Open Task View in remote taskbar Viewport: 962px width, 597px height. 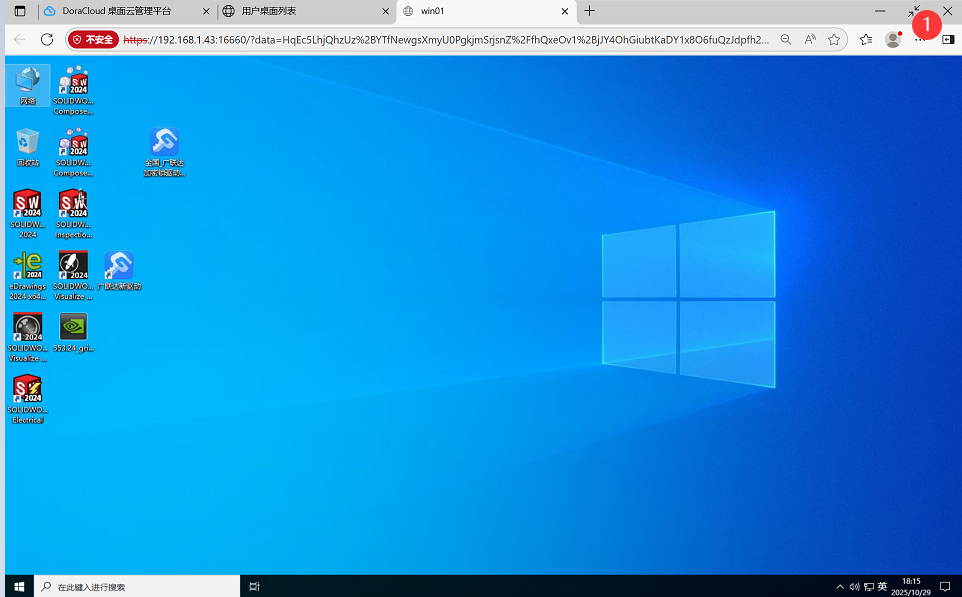point(255,586)
